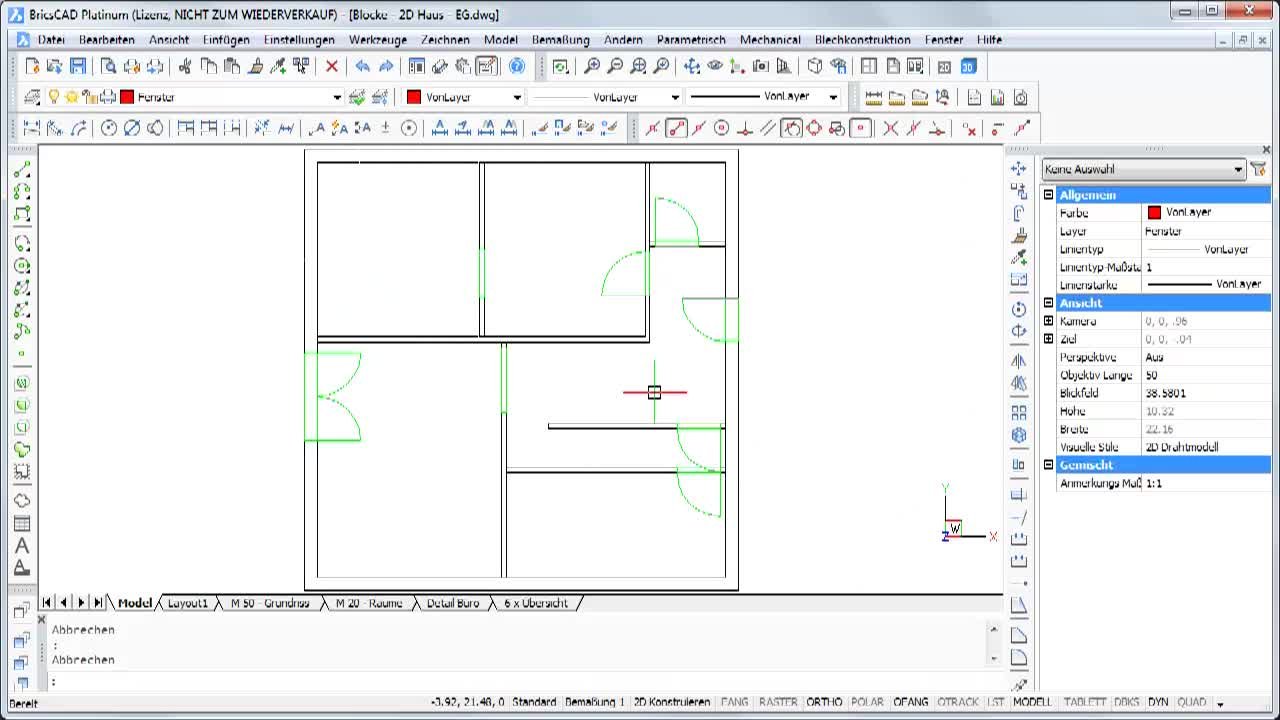
Task: Click the Clear entity snaps icon
Action: (969, 128)
